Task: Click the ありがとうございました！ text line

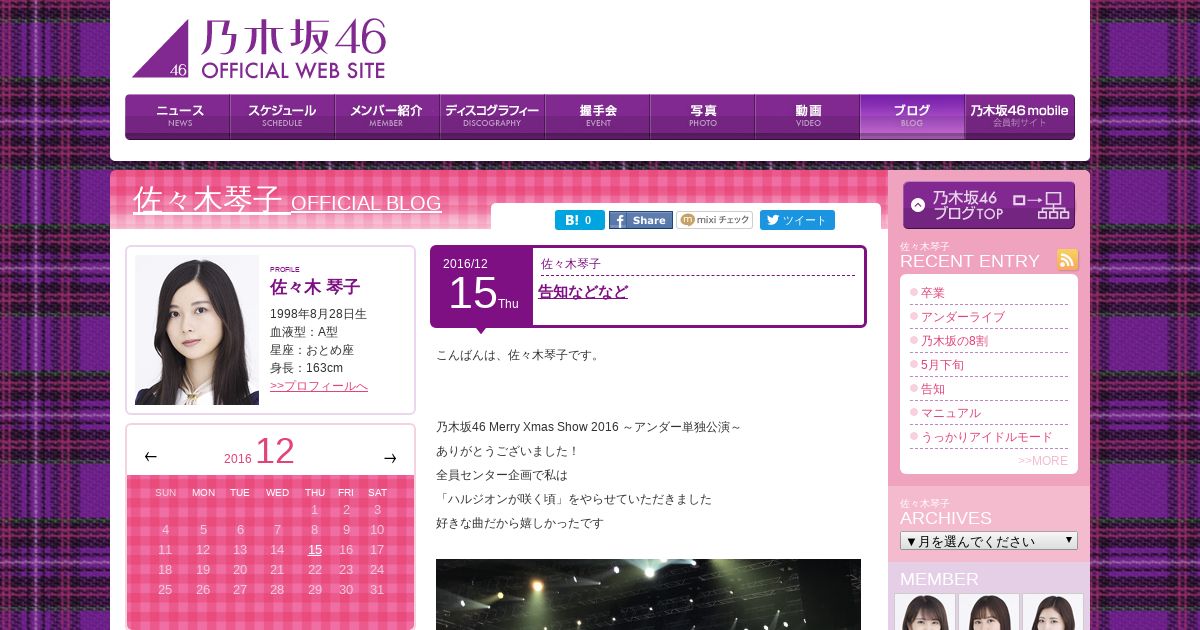Action: 508,451
